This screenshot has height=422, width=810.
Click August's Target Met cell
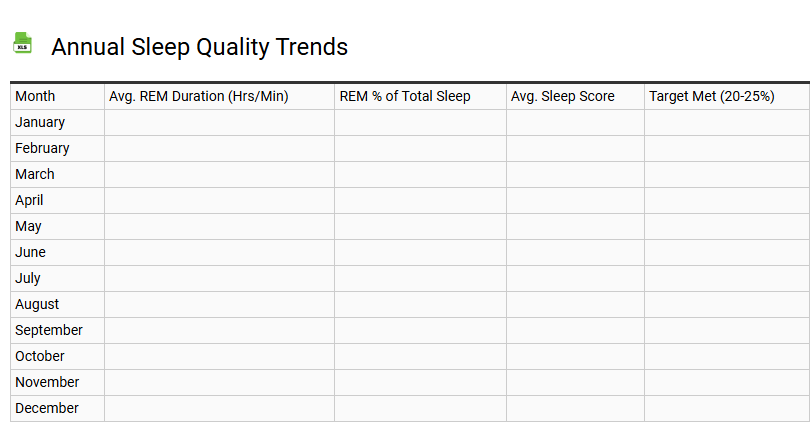tap(727, 304)
